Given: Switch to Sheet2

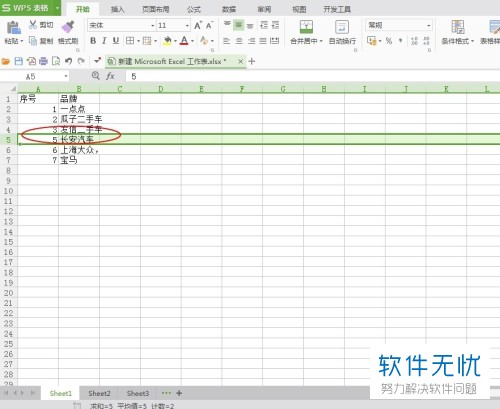Looking at the screenshot, I should [99, 393].
